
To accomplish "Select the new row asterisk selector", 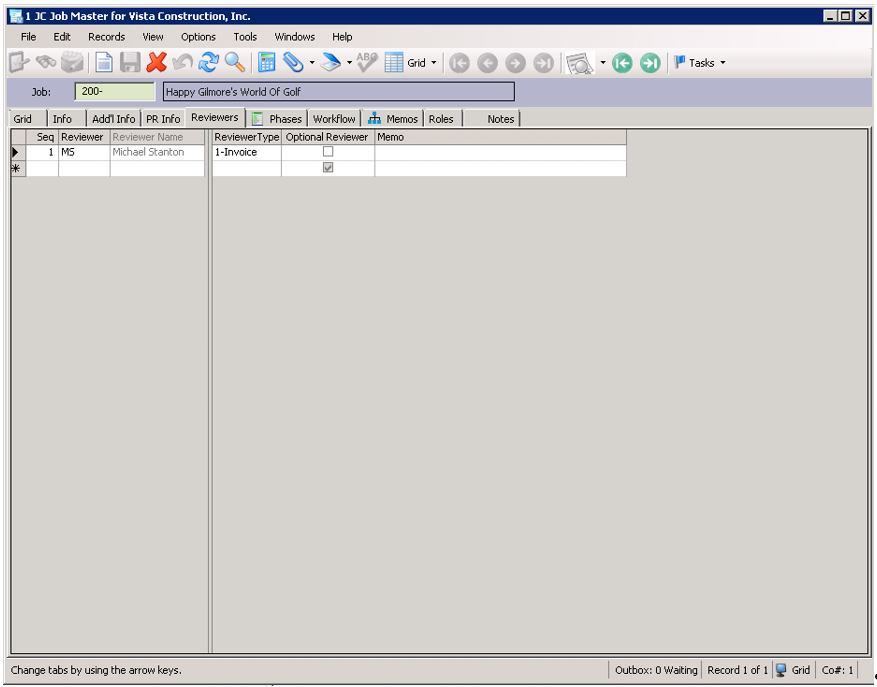I will (18, 168).
